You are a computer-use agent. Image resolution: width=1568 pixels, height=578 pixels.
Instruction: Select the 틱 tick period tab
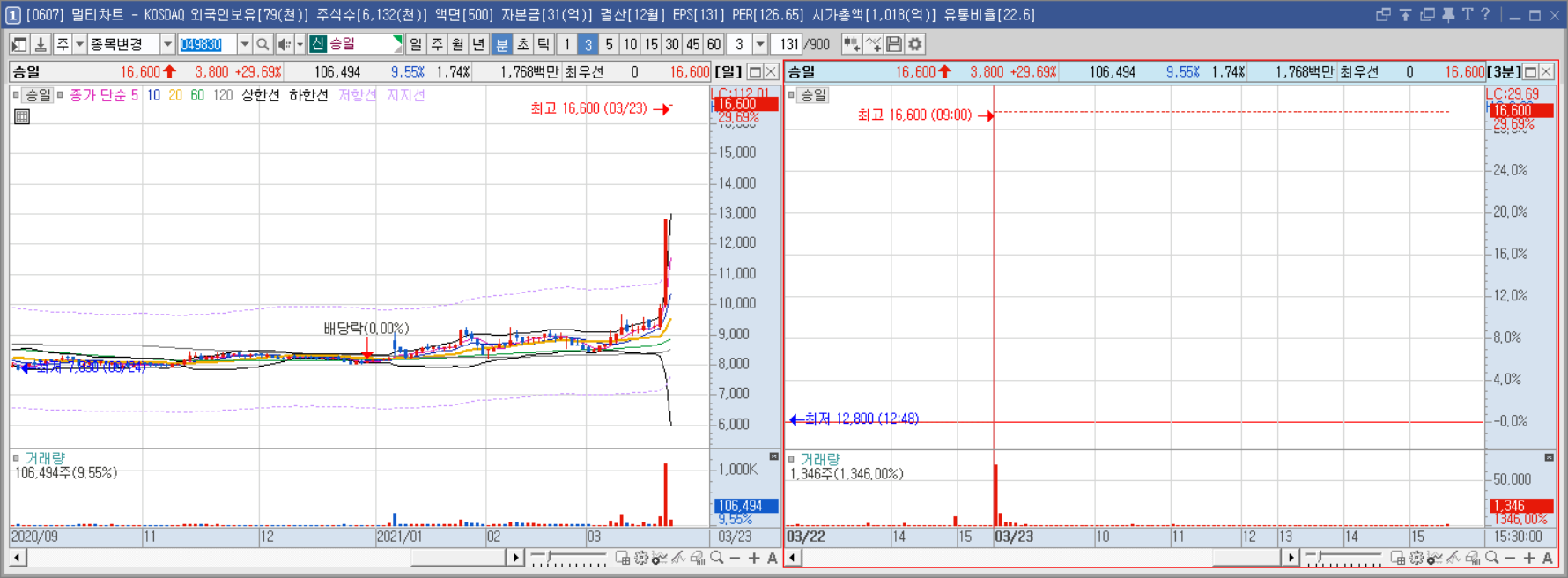click(x=544, y=44)
